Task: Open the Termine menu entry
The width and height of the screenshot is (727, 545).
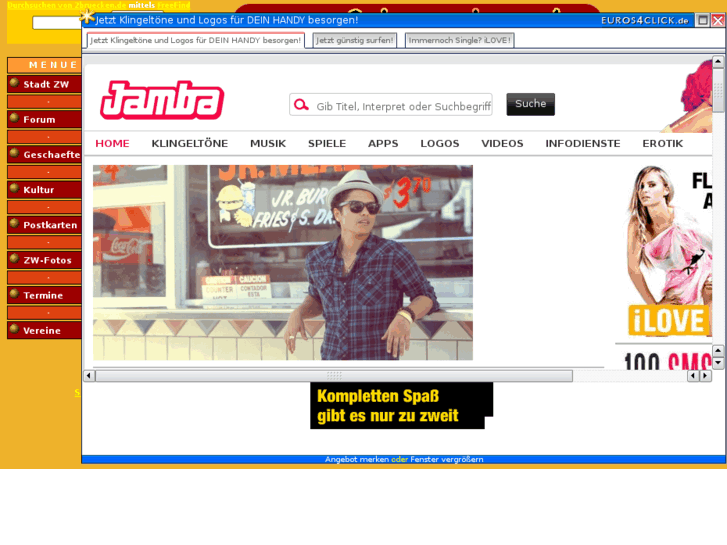Action: tap(45, 295)
